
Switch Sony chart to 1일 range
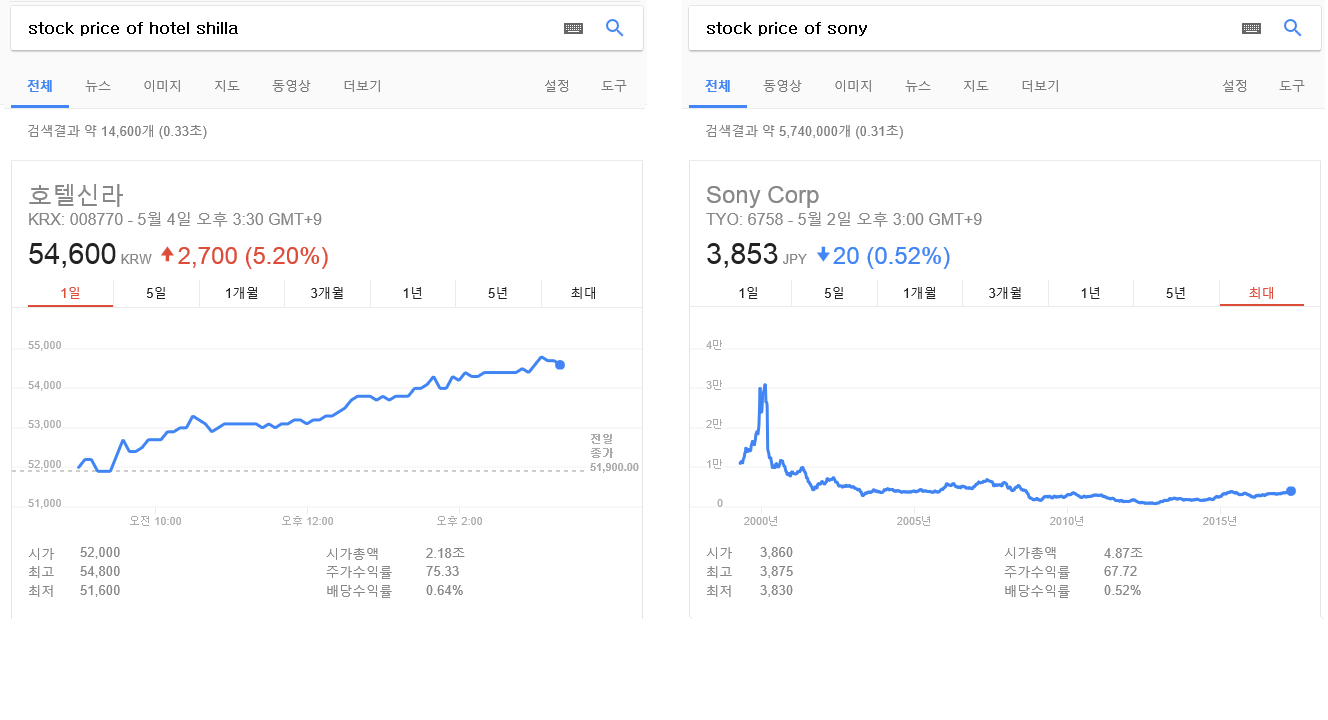tap(748, 293)
